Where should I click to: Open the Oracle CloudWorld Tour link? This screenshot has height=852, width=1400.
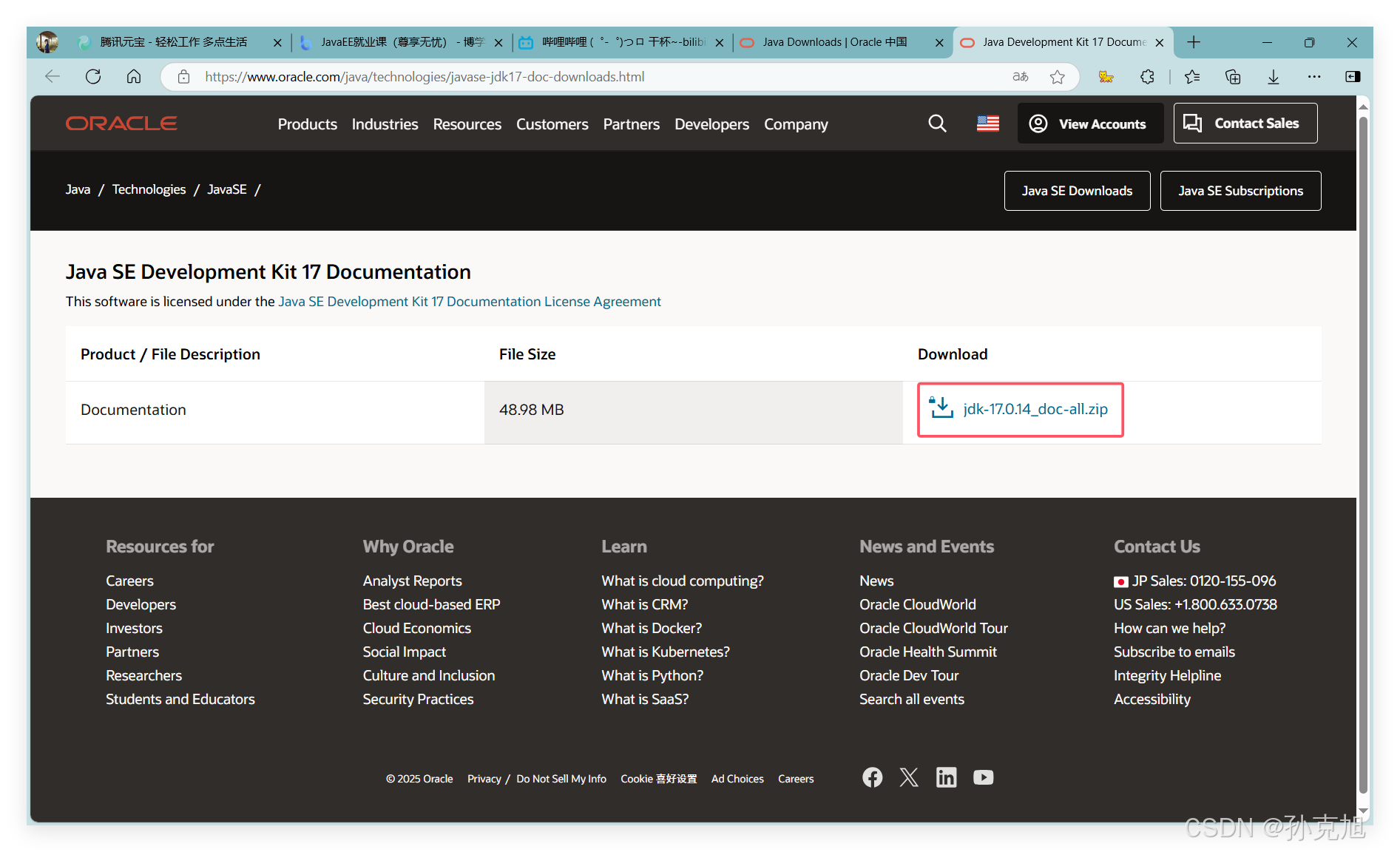tap(933, 629)
